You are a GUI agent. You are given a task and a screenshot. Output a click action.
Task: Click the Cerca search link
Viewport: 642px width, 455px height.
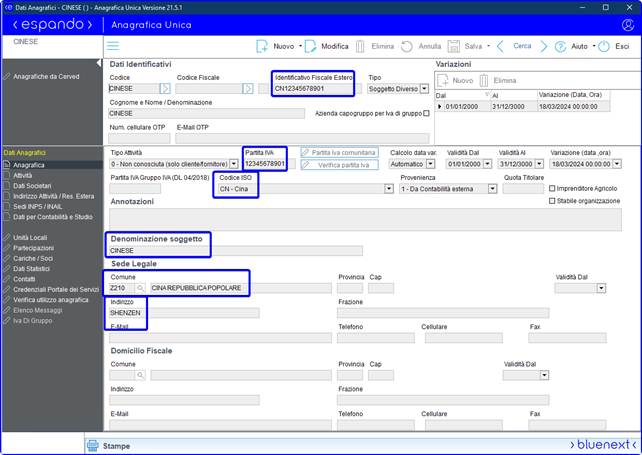click(522, 46)
